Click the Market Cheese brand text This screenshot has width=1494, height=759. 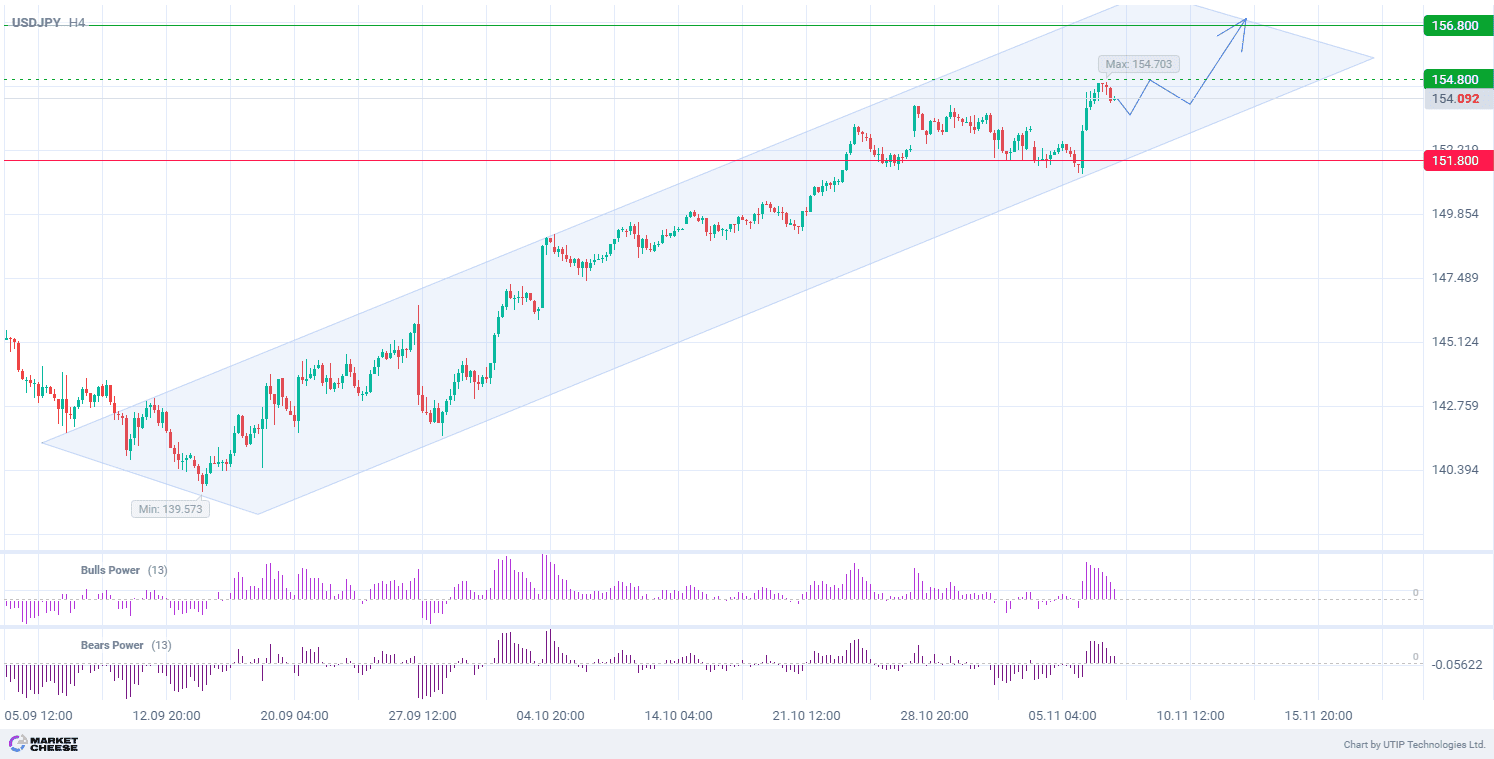pyautogui.click(x=54, y=744)
